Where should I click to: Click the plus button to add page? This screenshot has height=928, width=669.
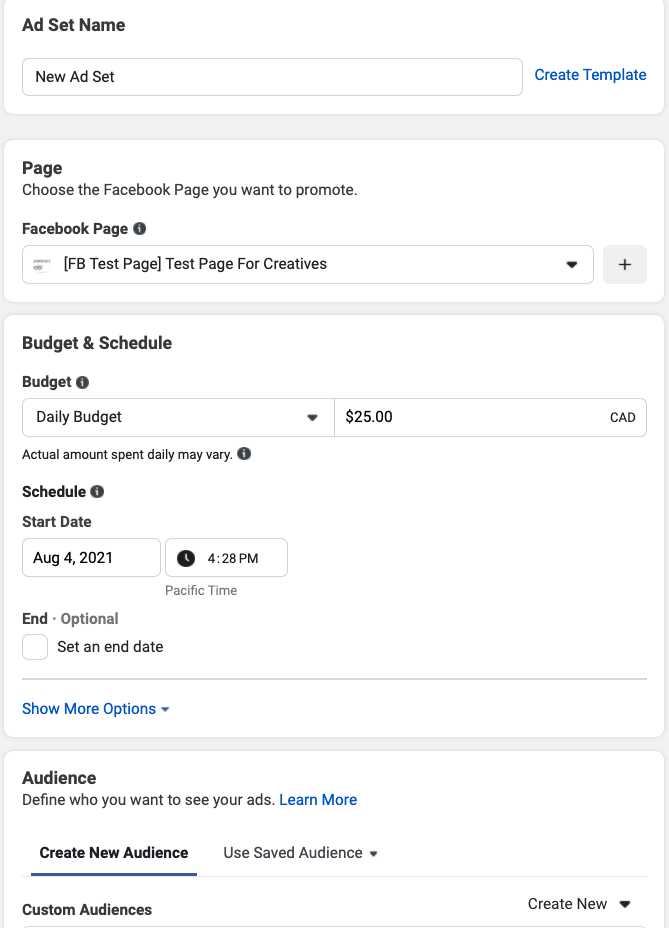pyautogui.click(x=625, y=264)
